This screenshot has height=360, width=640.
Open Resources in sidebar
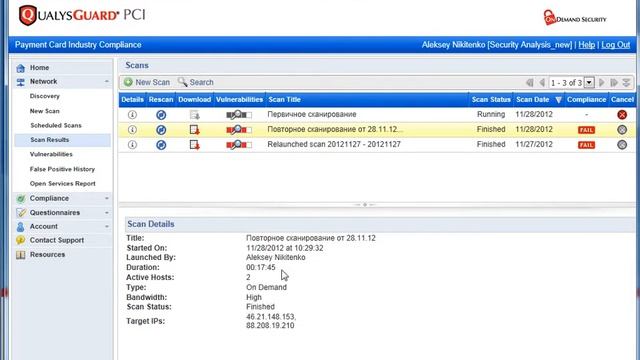[x=47, y=255]
